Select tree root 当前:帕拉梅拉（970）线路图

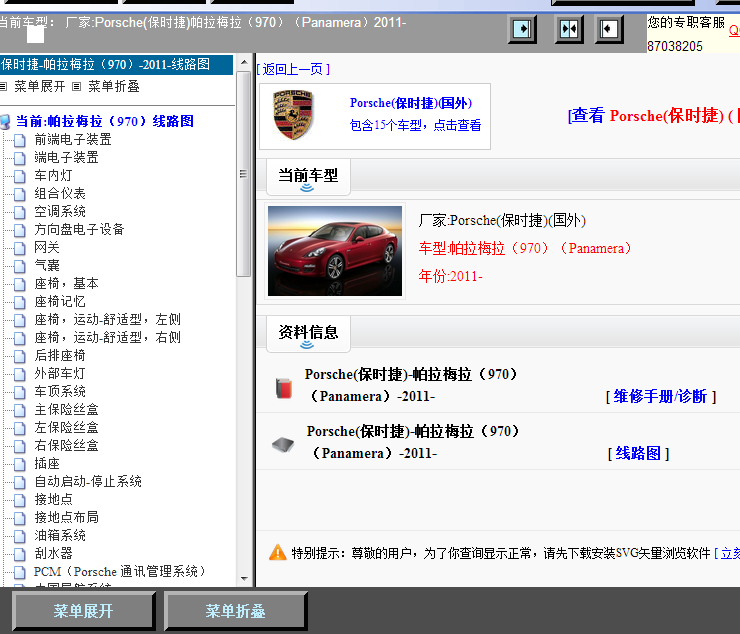(105, 121)
